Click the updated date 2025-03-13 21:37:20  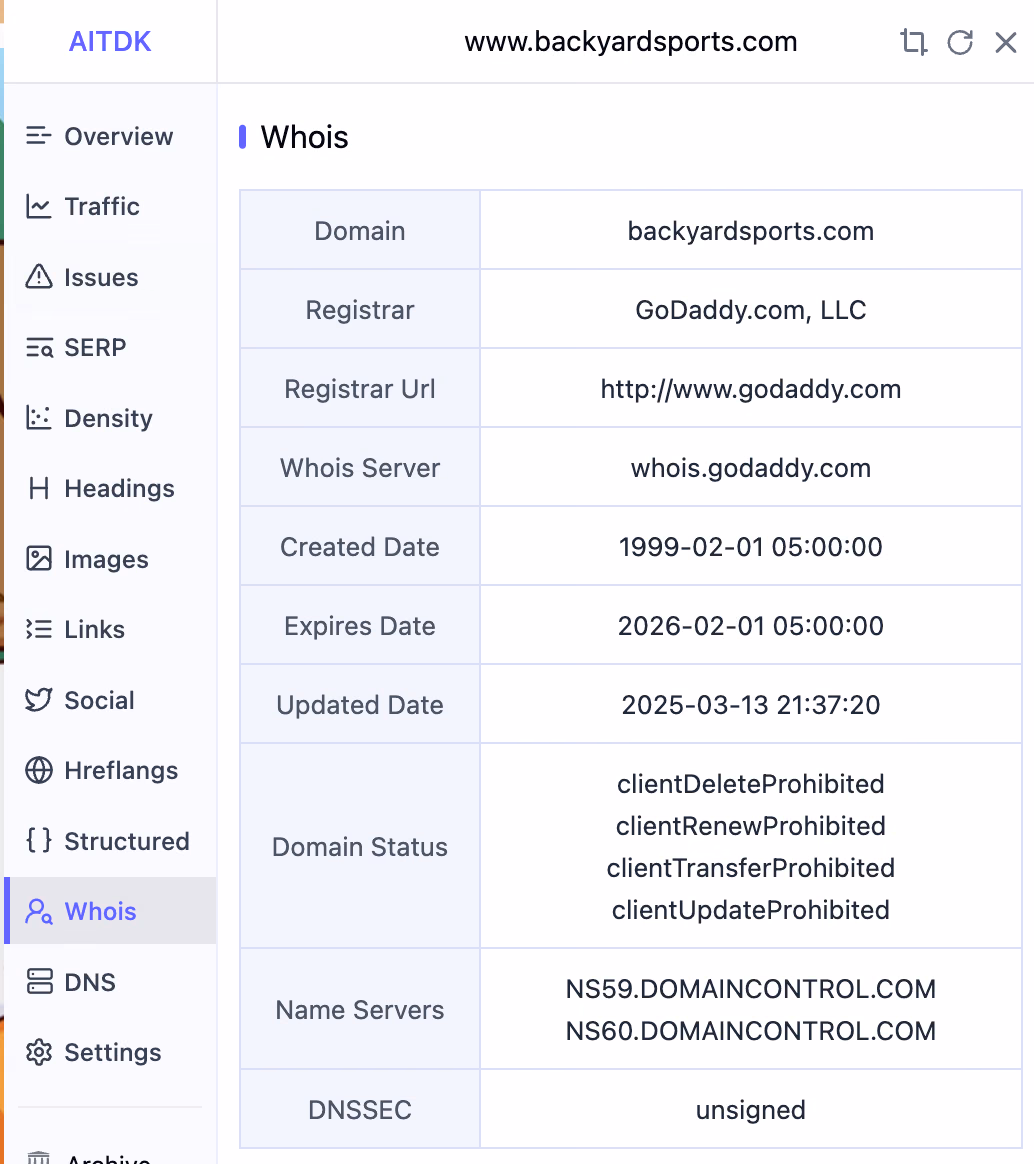[x=750, y=704]
